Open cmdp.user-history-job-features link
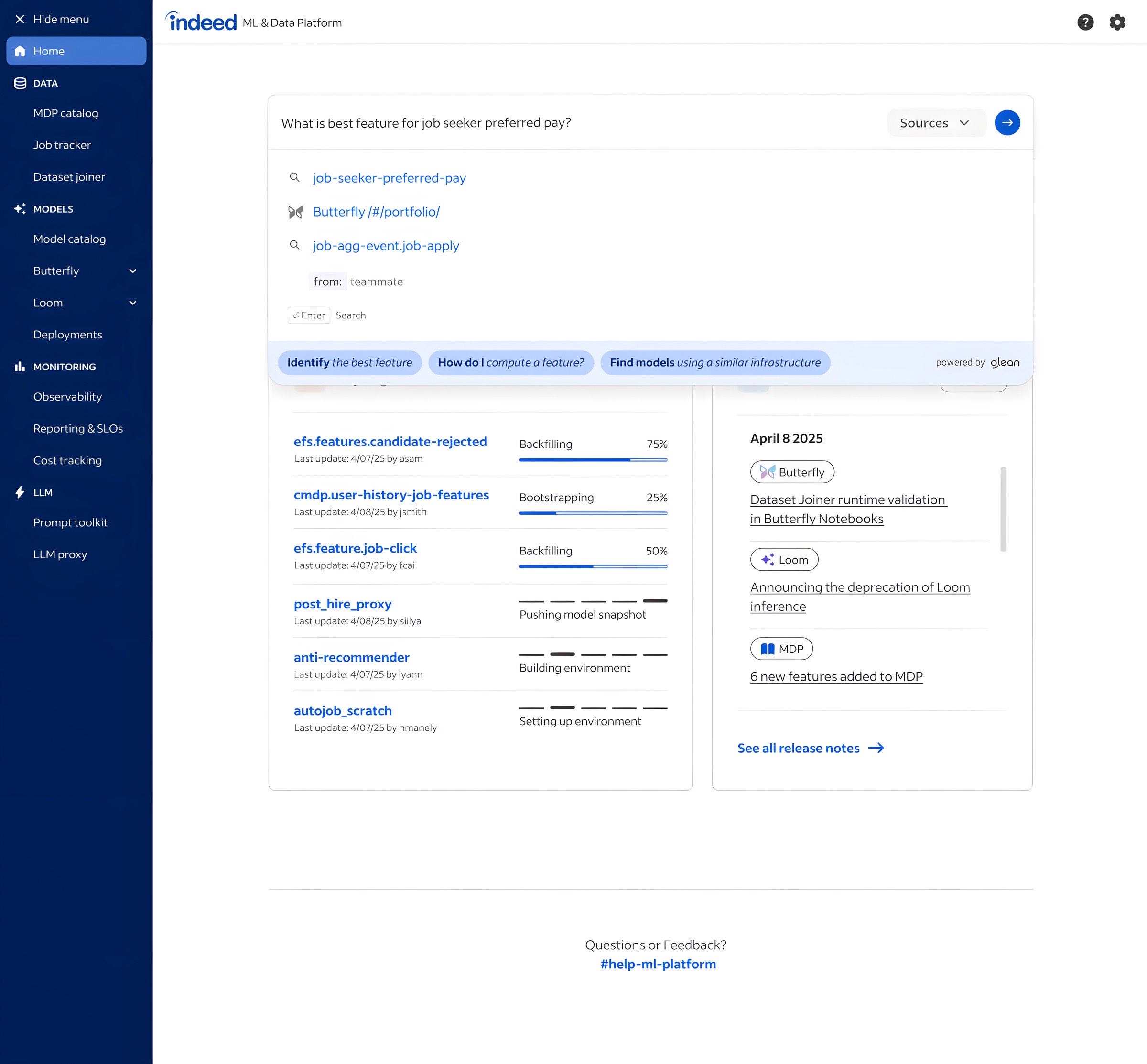The height and width of the screenshot is (1064, 1147). click(x=391, y=495)
